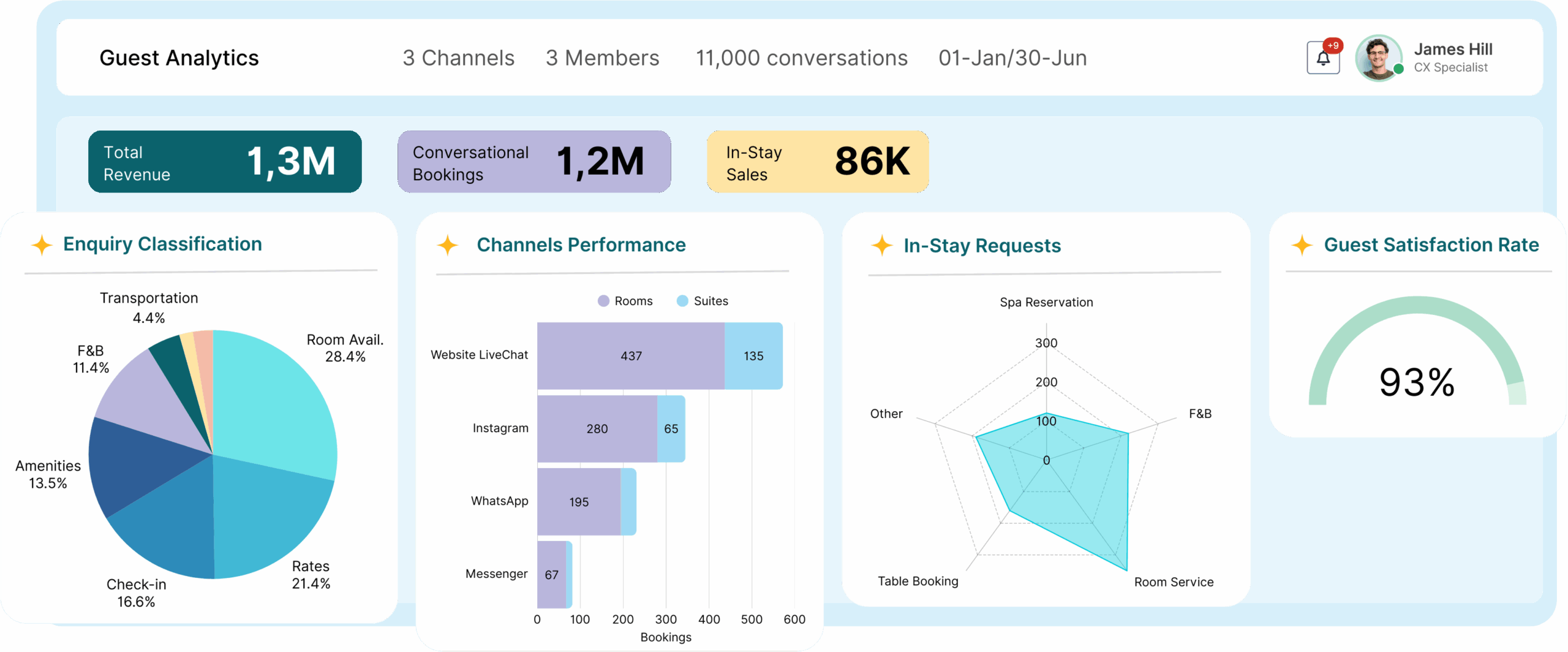Viewport: 1568px width, 652px height.
Task: Toggle the Suites legend series
Action: 703,301
